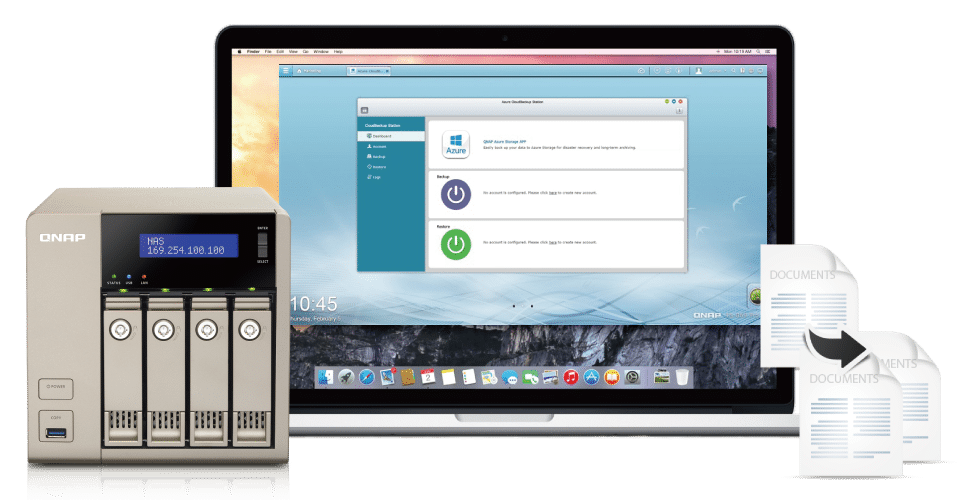Open the QTS main menu hamburger icon
Image resolution: width=980 pixels, height=500 pixels.
[286, 71]
